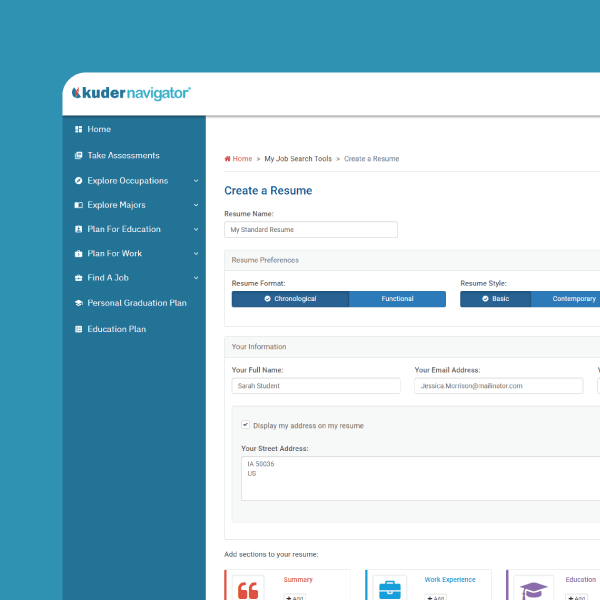This screenshot has height=600, width=600.
Task: Click the Resume Name input field
Action: pyautogui.click(x=311, y=230)
